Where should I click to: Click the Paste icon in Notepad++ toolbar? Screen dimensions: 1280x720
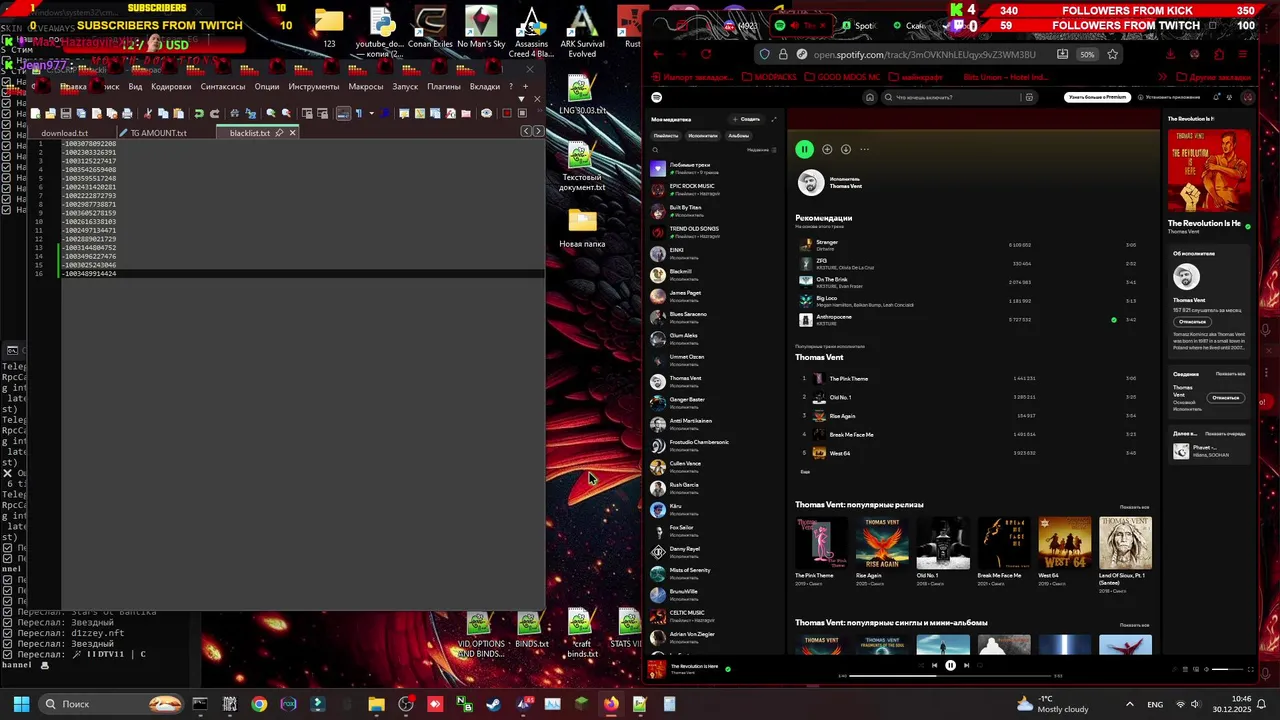(x=178, y=114)
